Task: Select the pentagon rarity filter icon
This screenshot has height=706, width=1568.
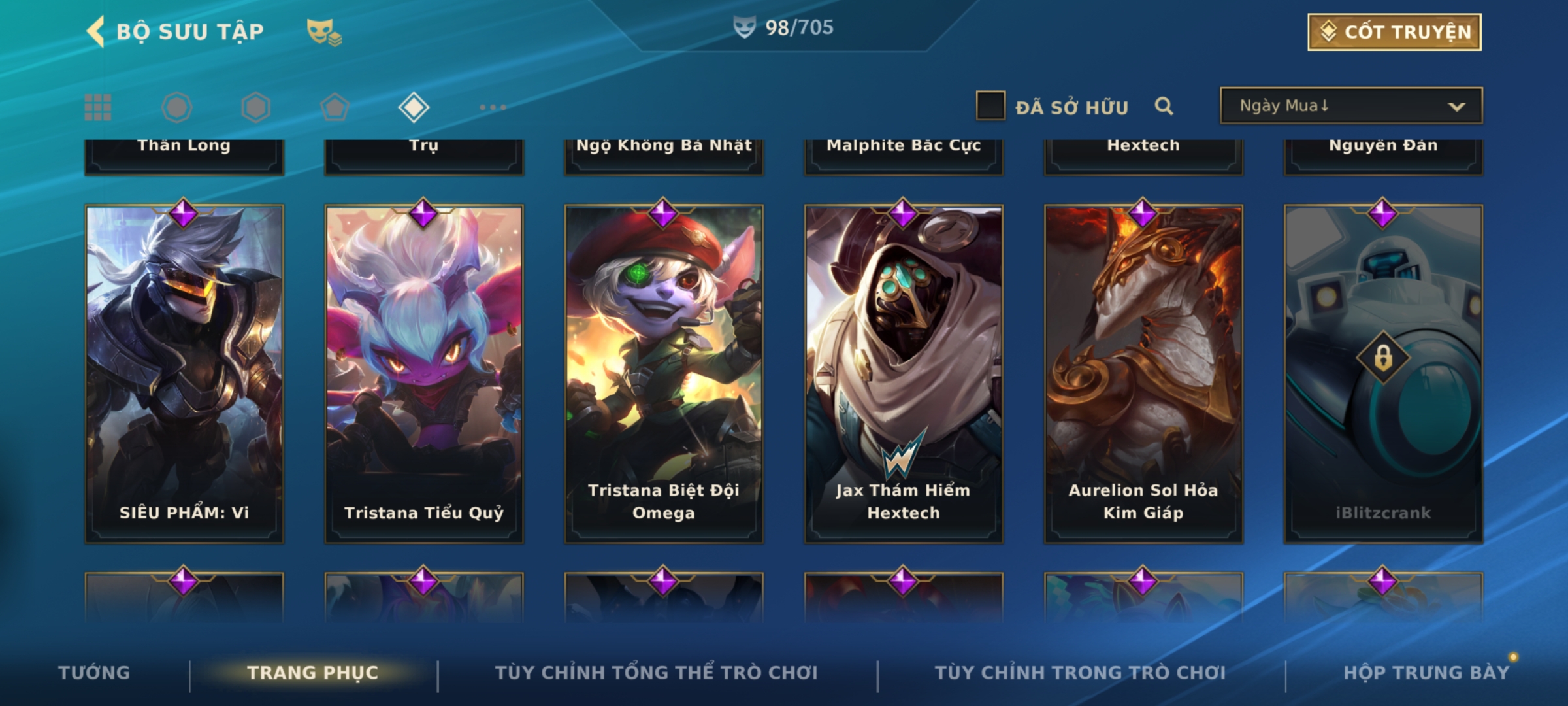Action: (x=335, y=107)
